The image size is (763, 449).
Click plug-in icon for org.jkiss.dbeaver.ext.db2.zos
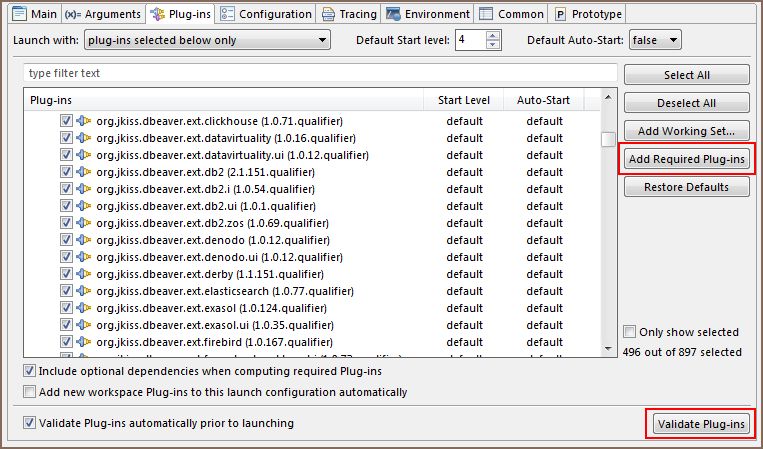click(84, 223)
